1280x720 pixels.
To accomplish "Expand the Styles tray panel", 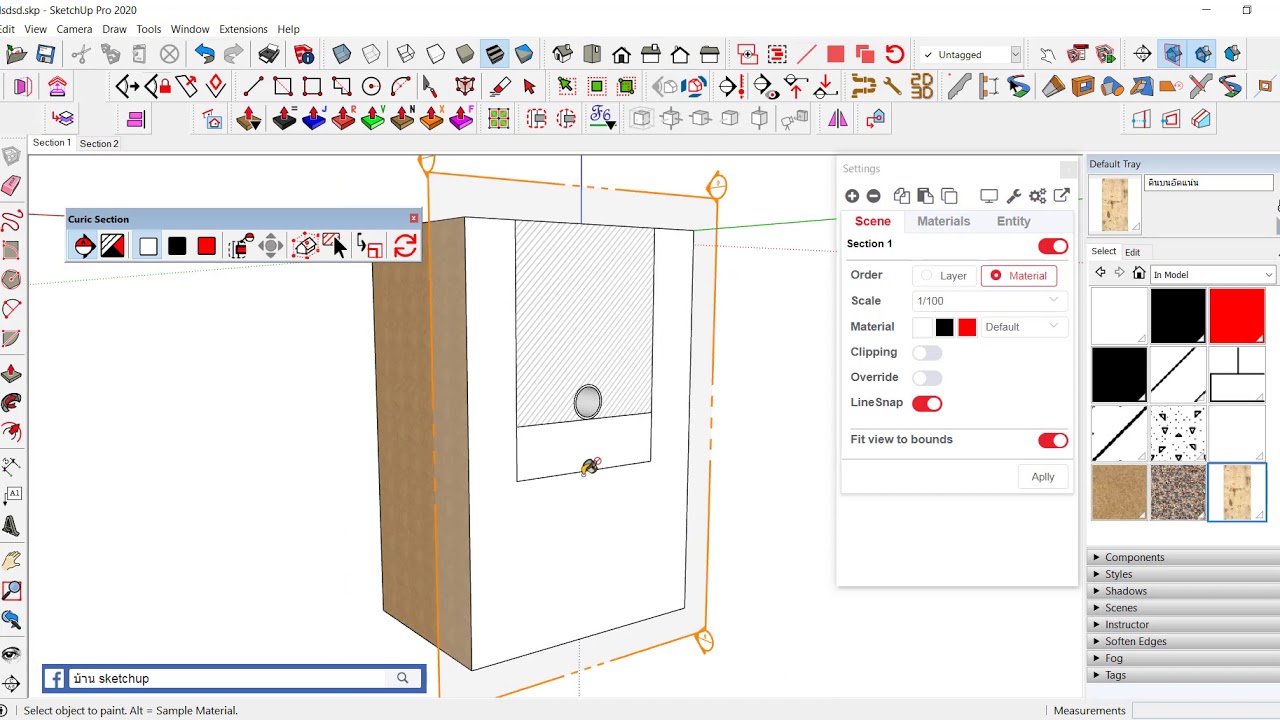I will pyautogui.click(x=1183, y=574).
